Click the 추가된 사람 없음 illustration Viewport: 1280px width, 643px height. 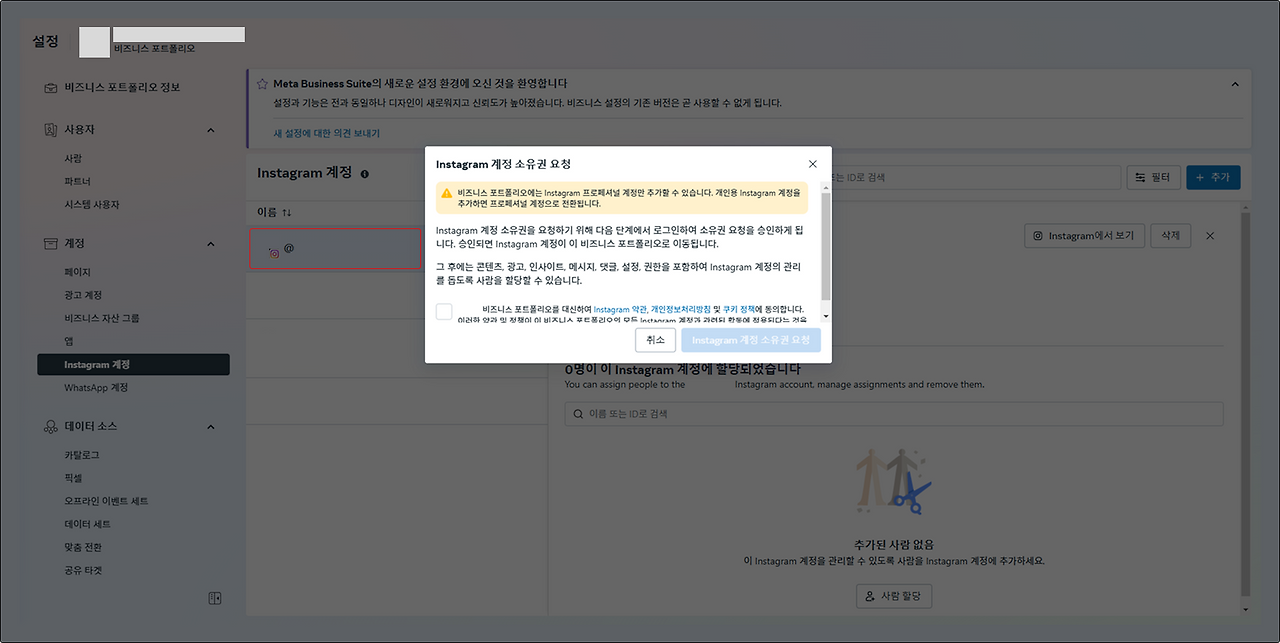pos(894,482)
